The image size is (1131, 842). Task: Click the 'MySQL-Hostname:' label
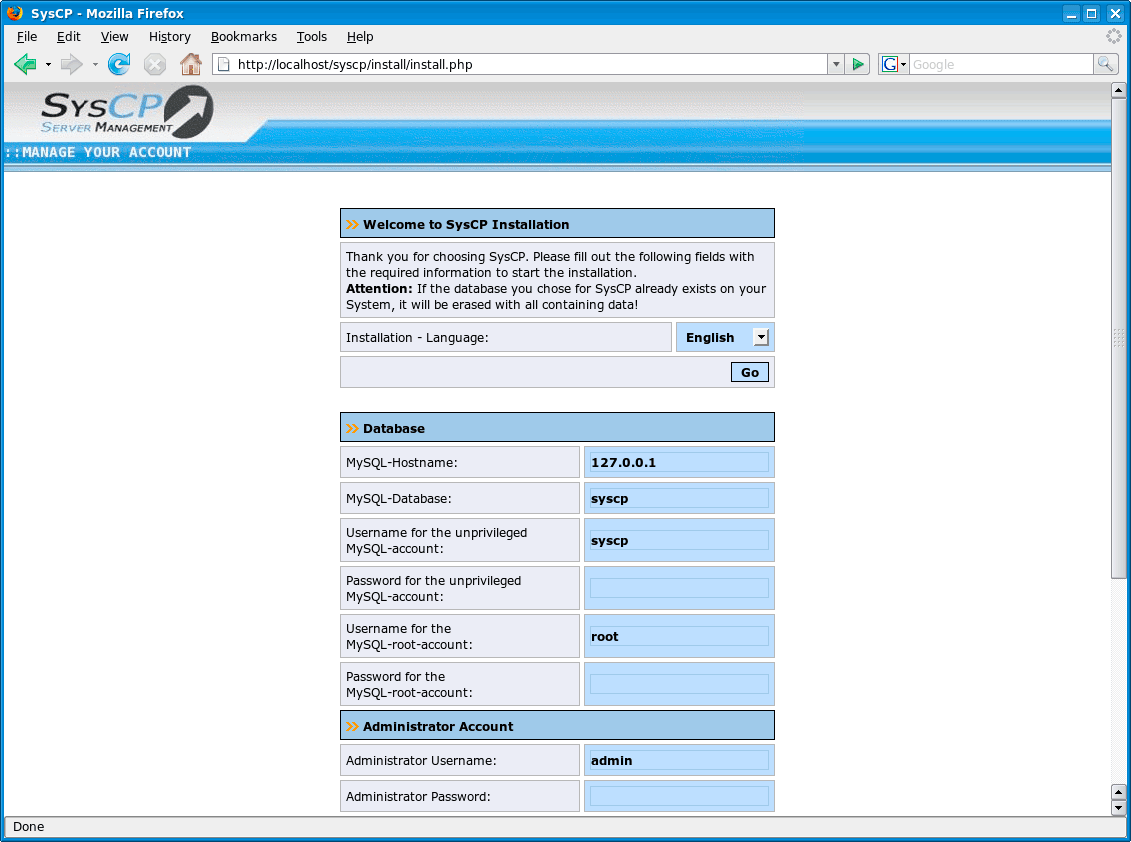(x=402, y=462)
